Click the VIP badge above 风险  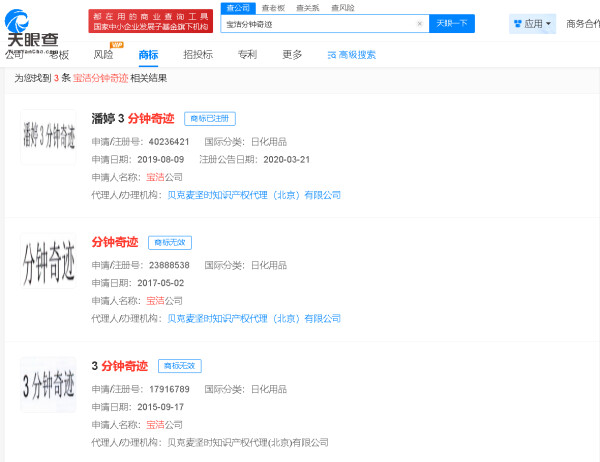(x=116, y=45)
